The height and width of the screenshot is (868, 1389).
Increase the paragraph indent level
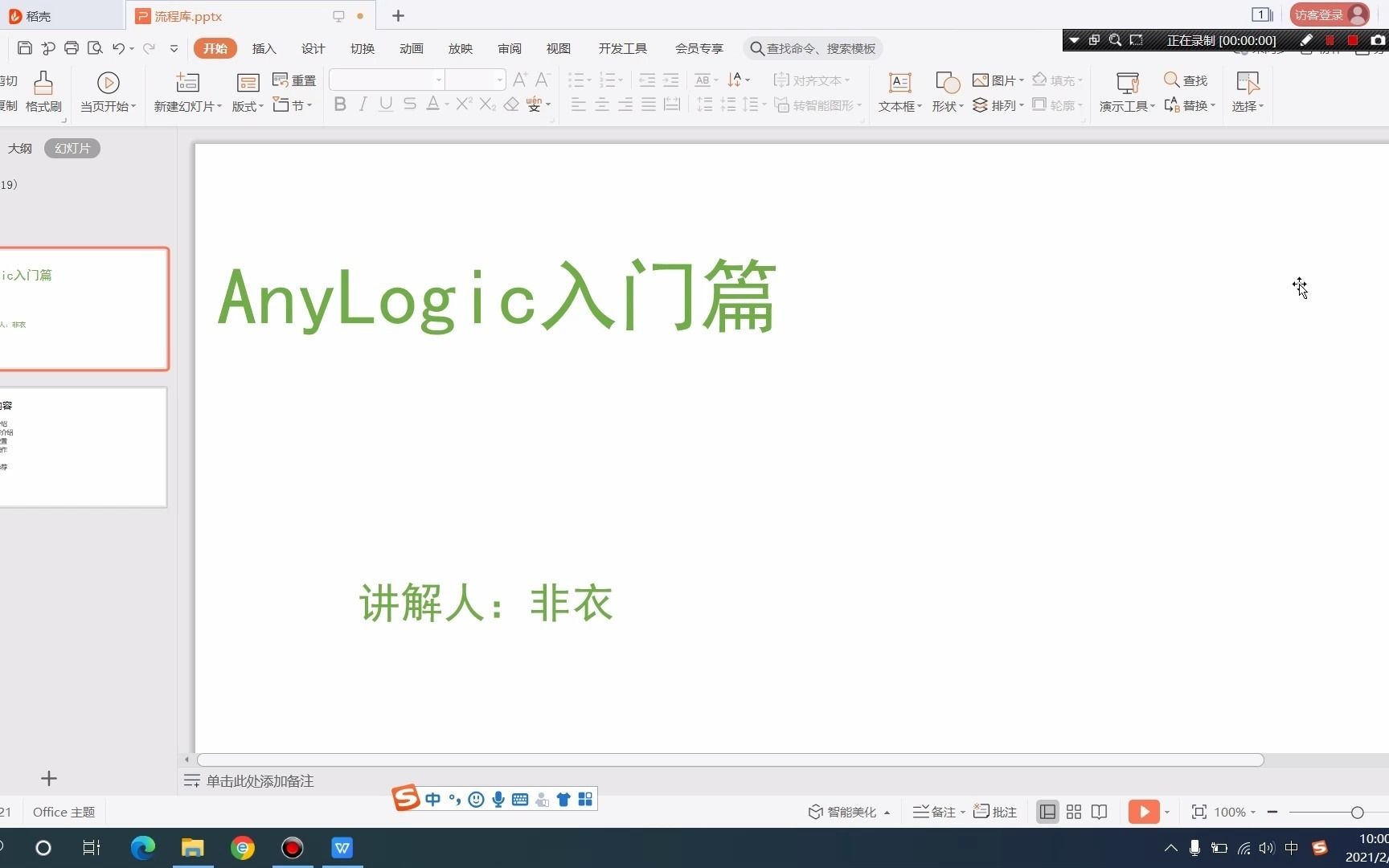(x=670, y=80)
